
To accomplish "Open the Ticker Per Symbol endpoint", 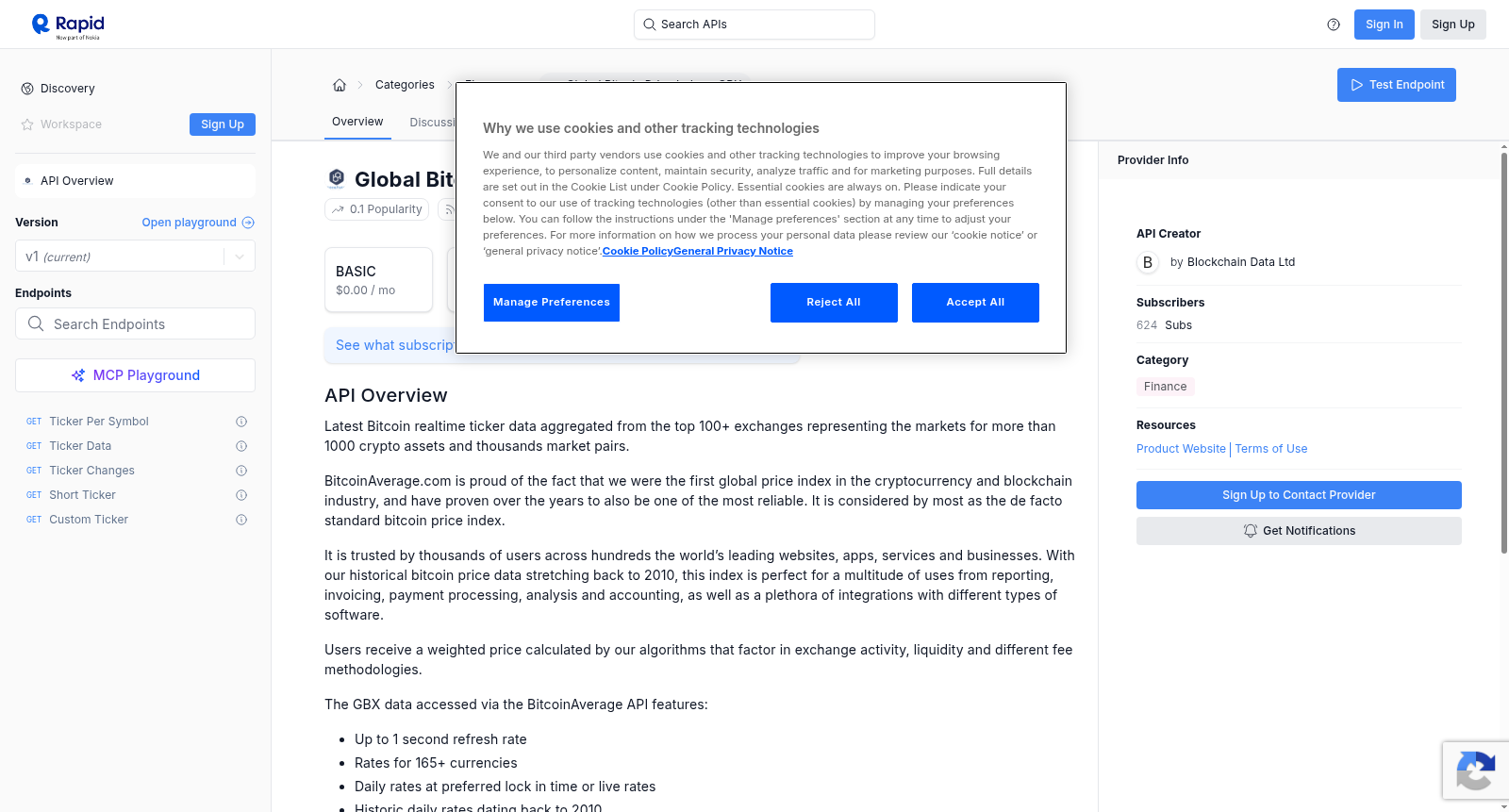I will tap(99, 422).
